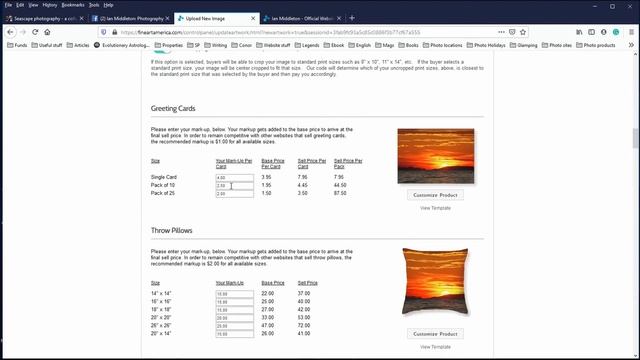This screenshot has width=640, height=360.
Task: Open the Edit menu
Action: 20,5
